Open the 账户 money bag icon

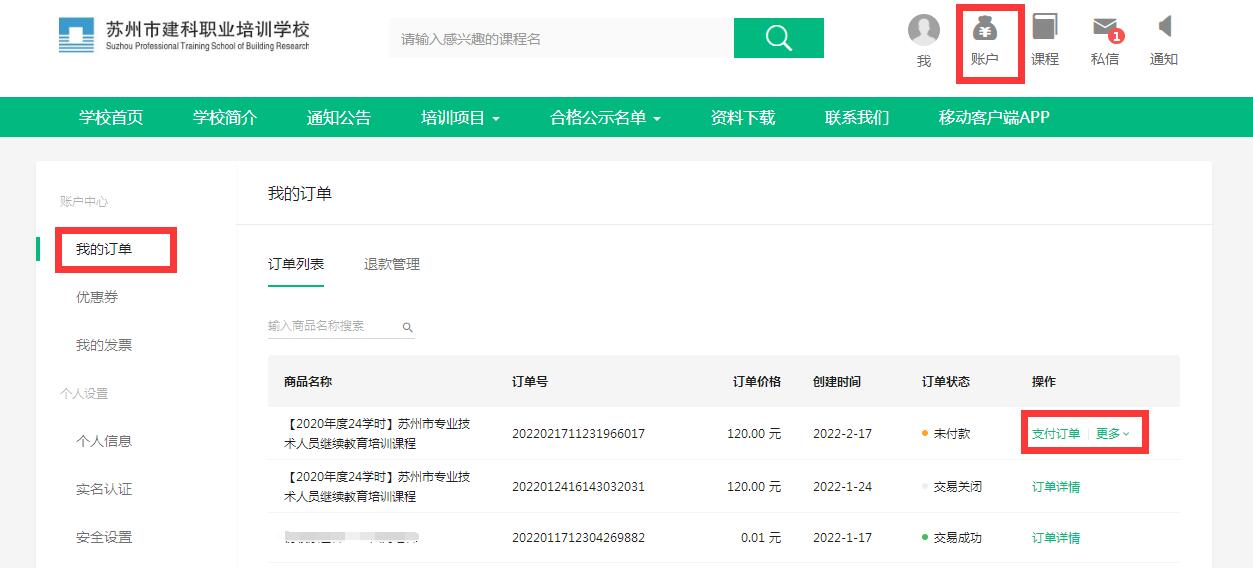pos(985,29)
